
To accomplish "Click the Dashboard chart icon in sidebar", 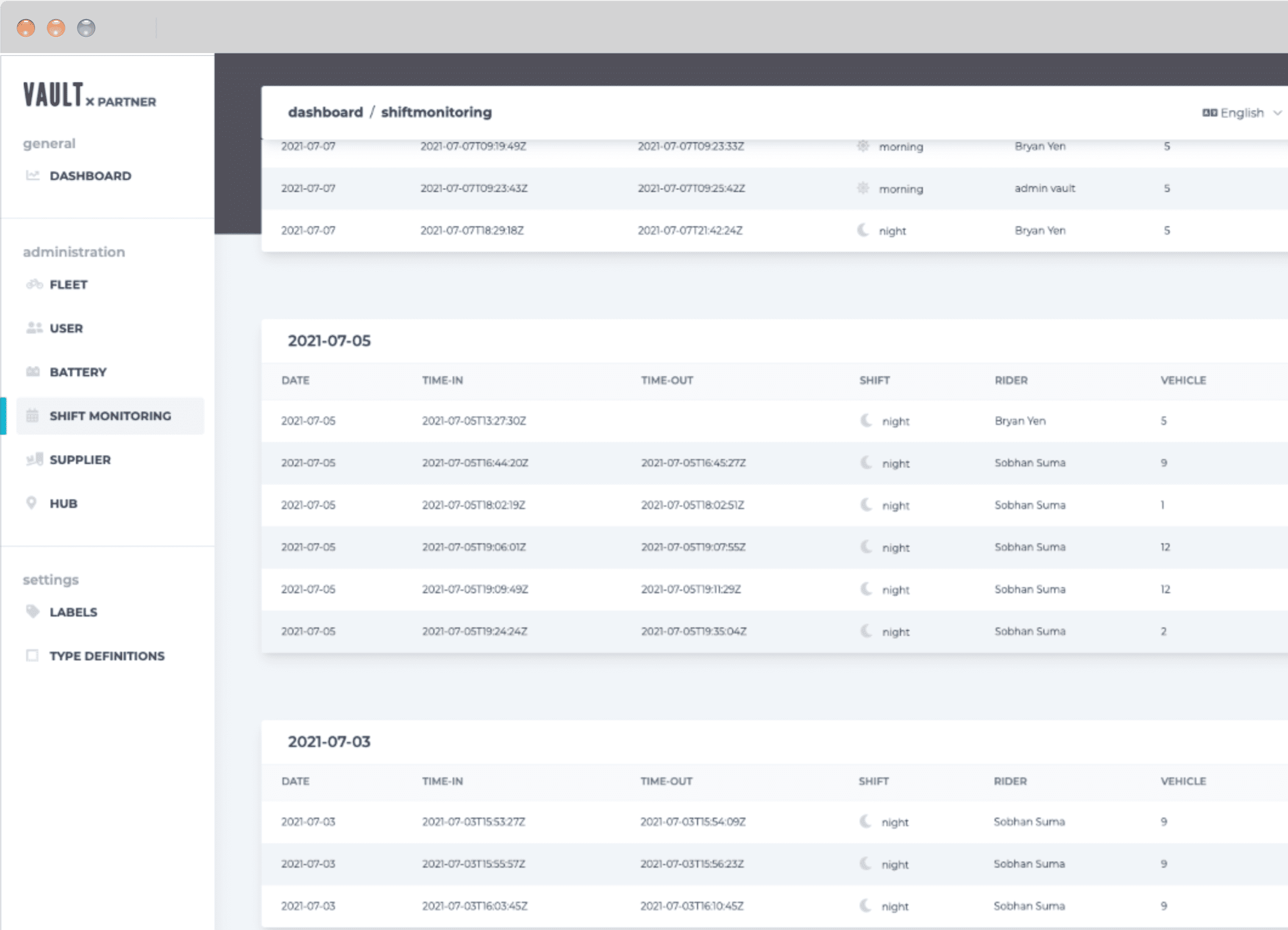I will (32, 175).
